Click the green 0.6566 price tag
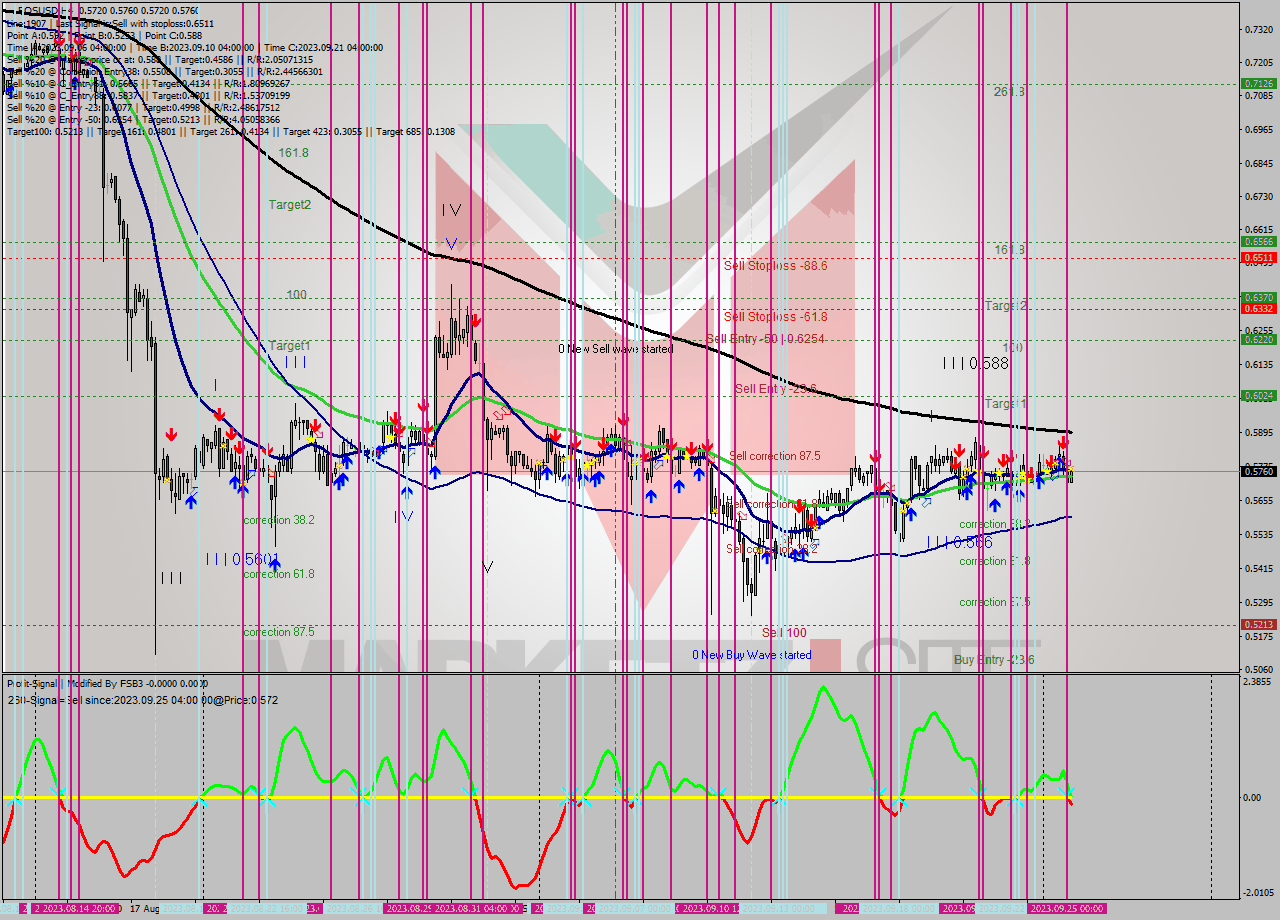The image size is (1280, 920). tap(1257, 241)
